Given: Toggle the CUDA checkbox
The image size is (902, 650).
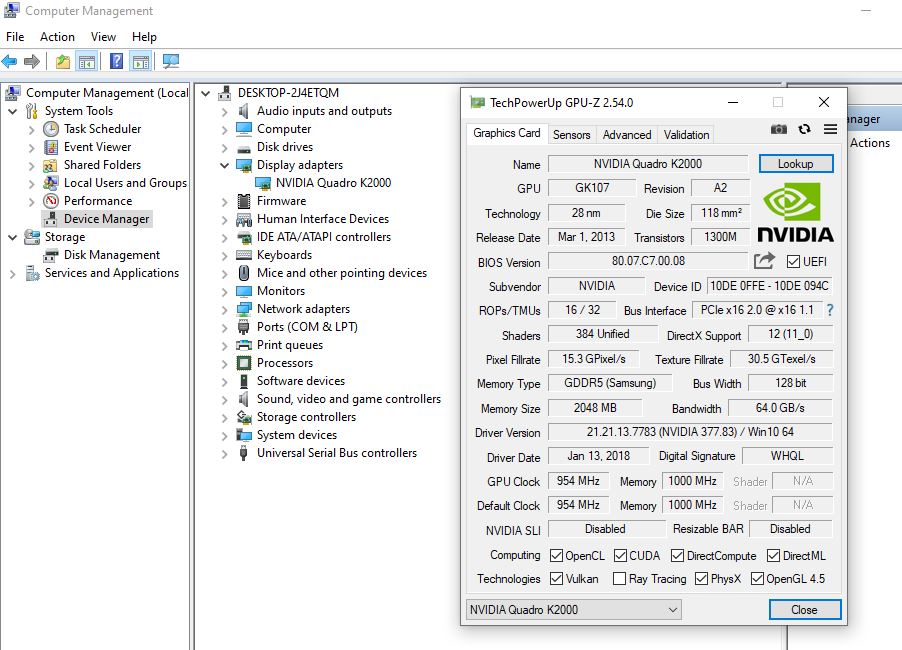Looking at the screenshot, I should 620,555.
